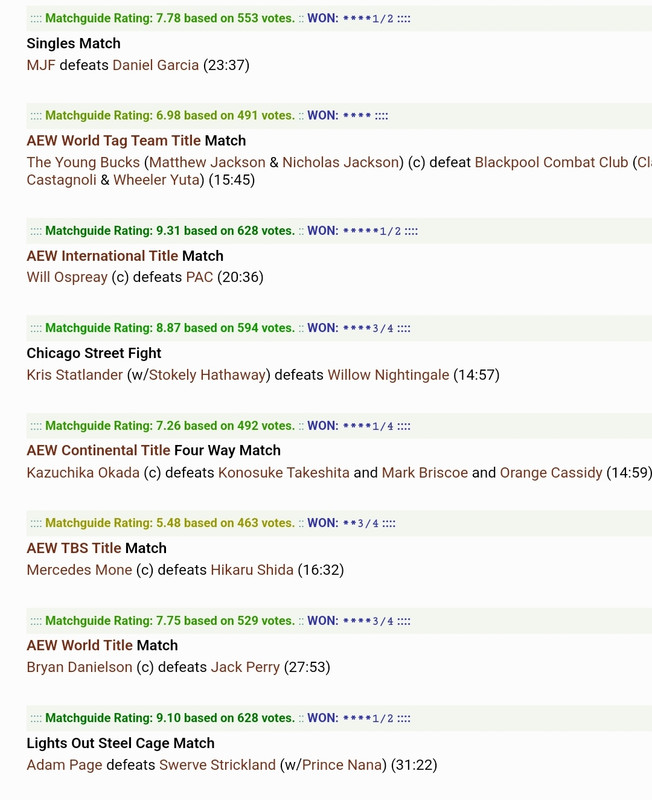Click the (20:36) match time
This screenshot has width=652, height=800.
coord(240,277)
